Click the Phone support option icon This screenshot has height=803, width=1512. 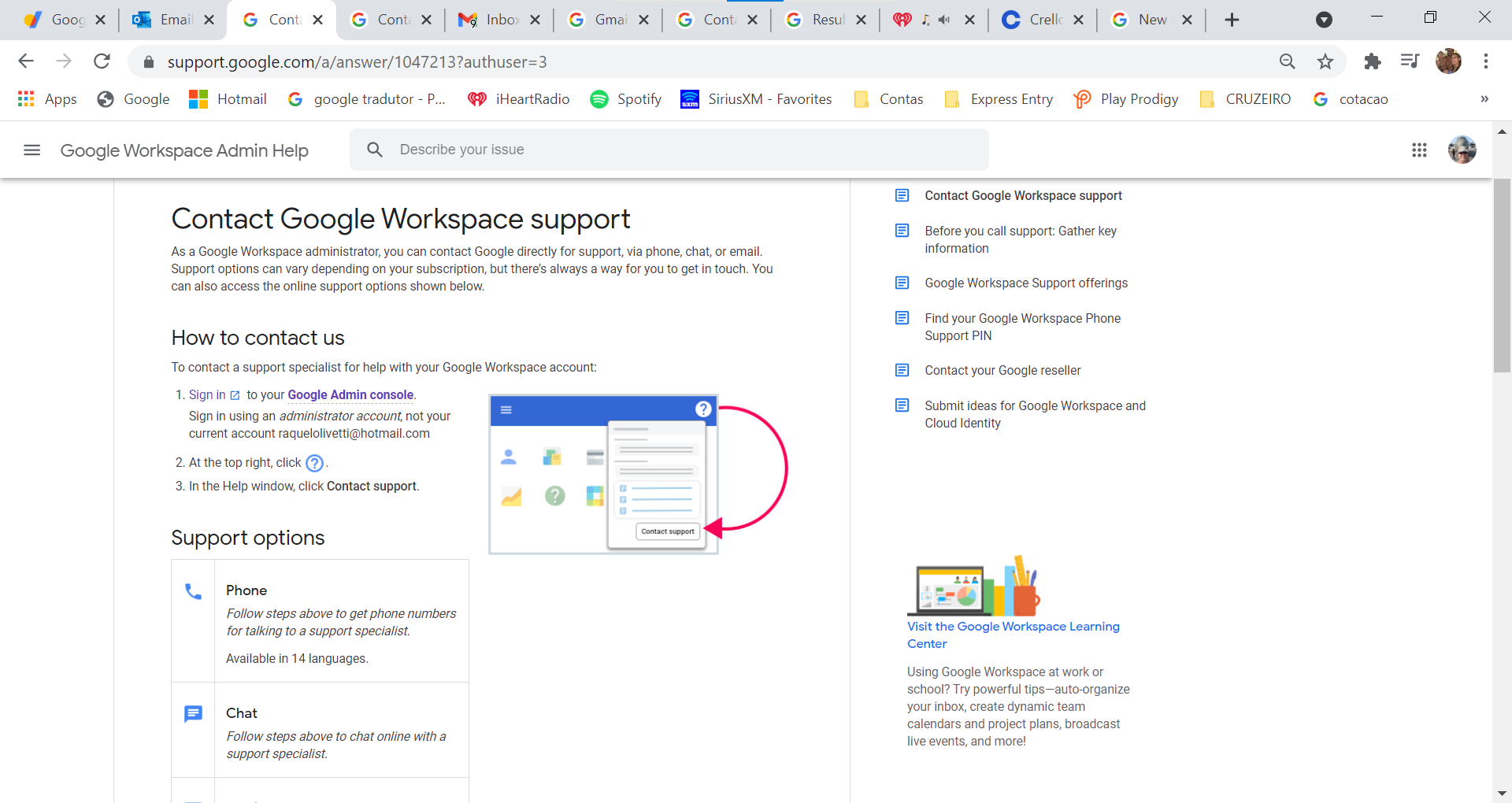coord(193,591)
